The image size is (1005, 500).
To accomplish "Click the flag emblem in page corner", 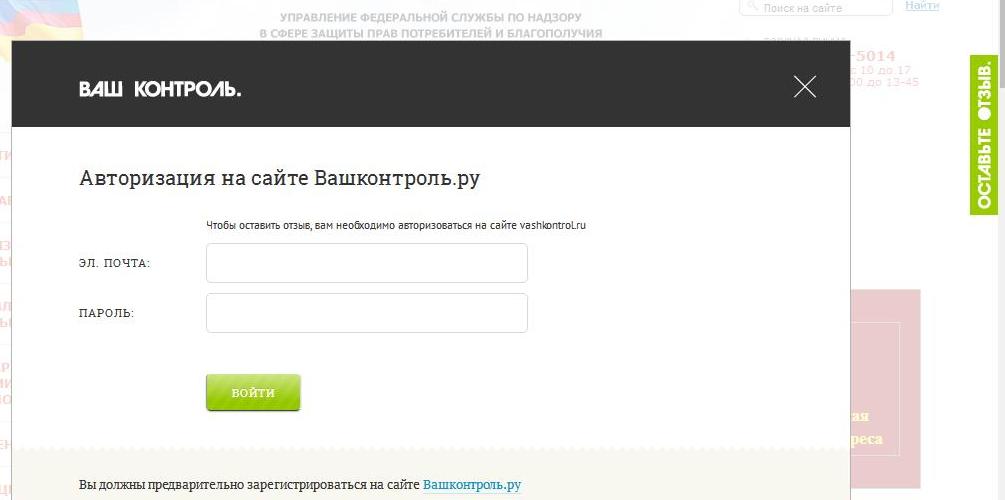I will pyautogui.click(x=41, y=21).
